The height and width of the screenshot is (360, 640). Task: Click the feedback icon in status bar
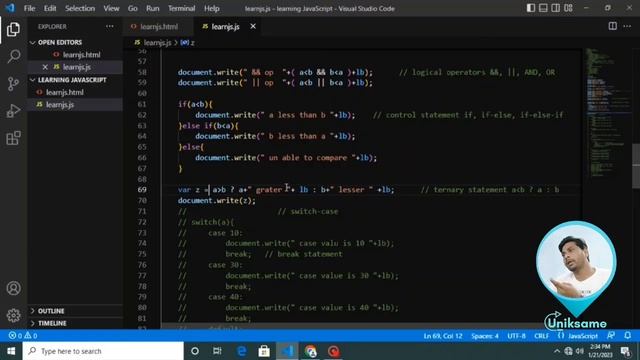point(611,336)
